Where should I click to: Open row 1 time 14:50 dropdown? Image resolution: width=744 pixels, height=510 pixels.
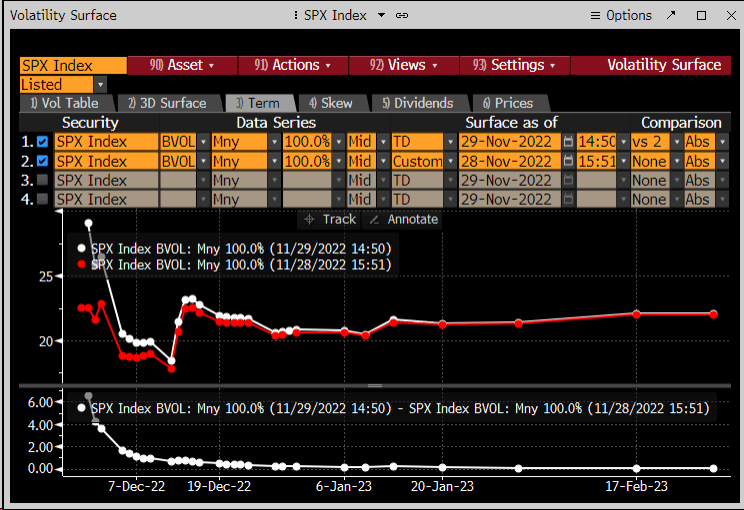click(623, 141)
